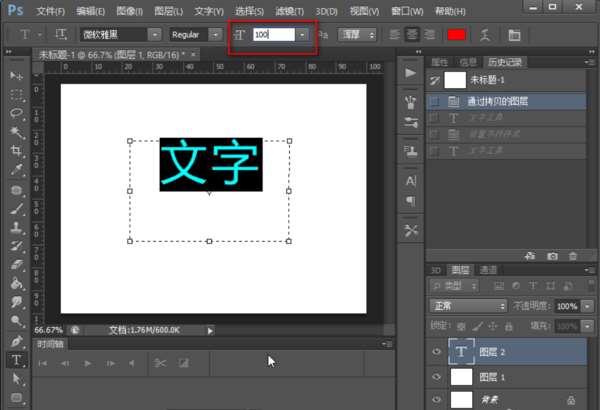Open the font family dropdown arrow
Screen dimensions: 600x410
pyautogui.click(x=155, y=35)
